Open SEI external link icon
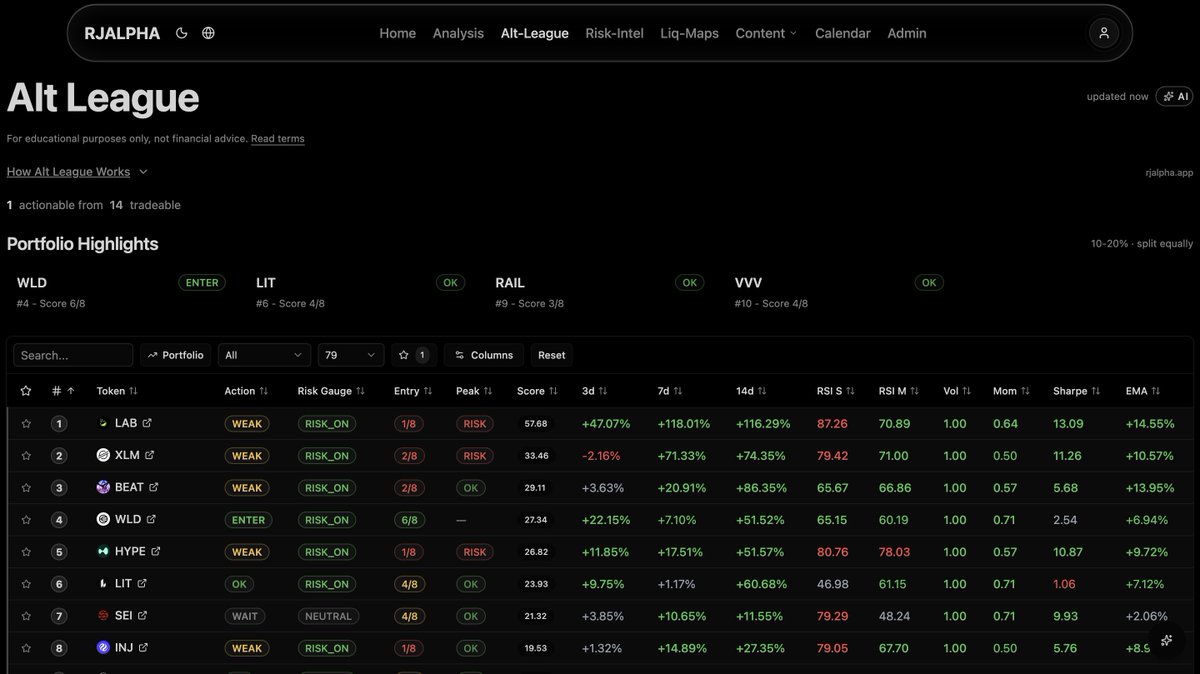 click(x=142, y=615)
